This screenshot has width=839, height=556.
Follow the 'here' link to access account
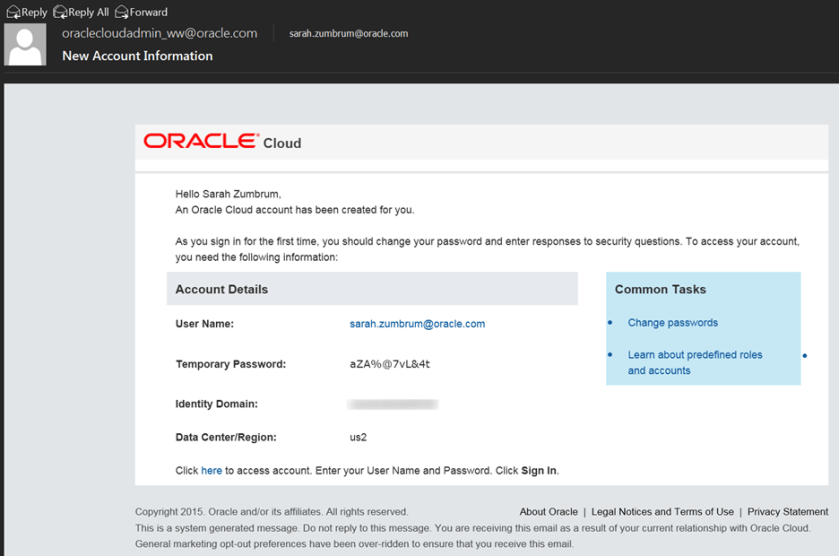[x=211, y=470]
